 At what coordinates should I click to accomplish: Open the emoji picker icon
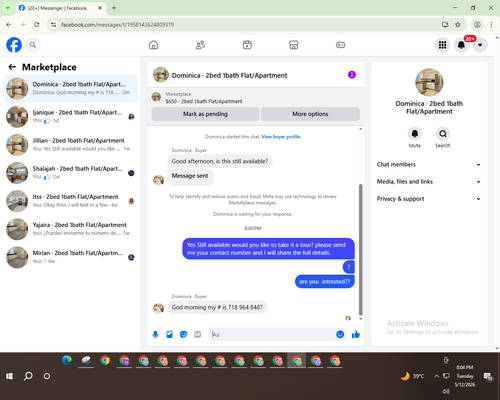coord(340,334)
